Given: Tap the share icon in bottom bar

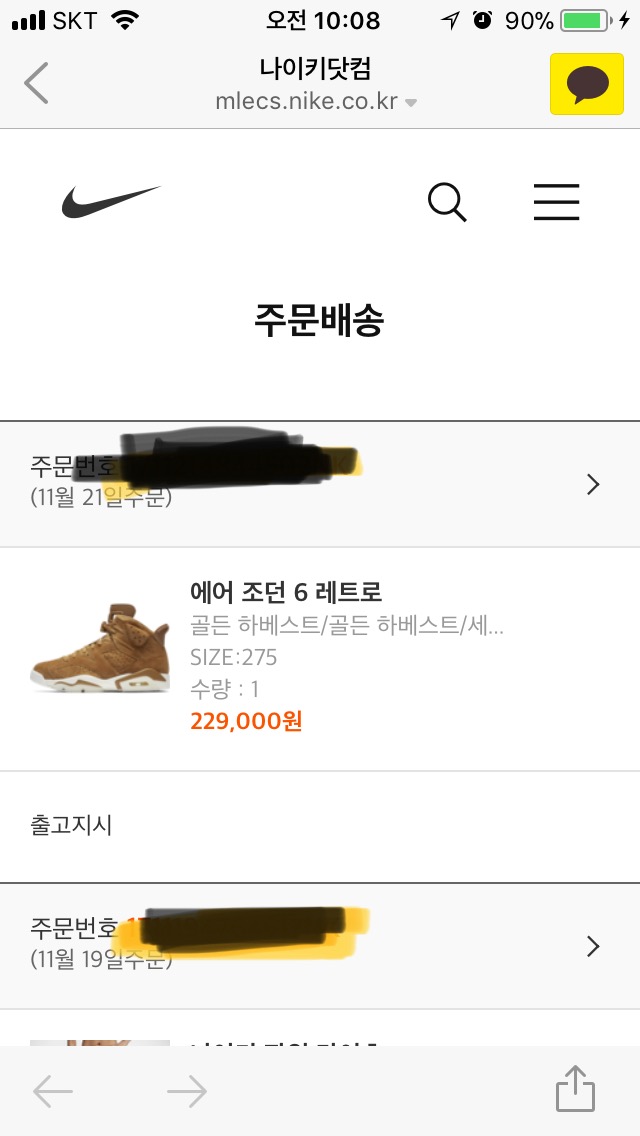Looking at the screenshot, I should tap(575, 1090).
